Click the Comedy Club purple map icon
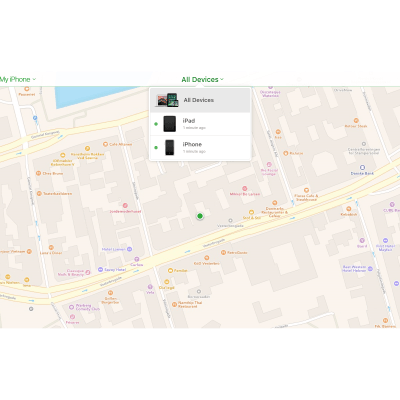Viewport: 400px width, 400px height. 71,307
